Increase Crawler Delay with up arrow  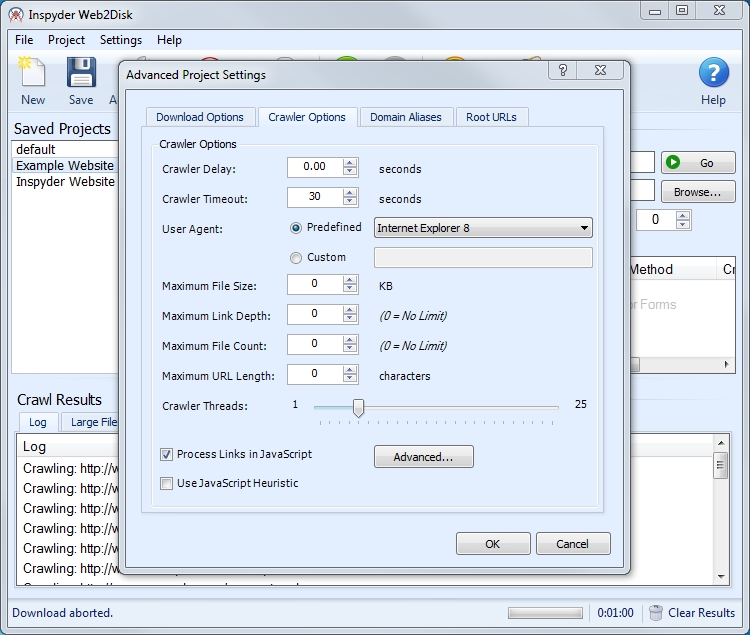(x=350, y=163)
